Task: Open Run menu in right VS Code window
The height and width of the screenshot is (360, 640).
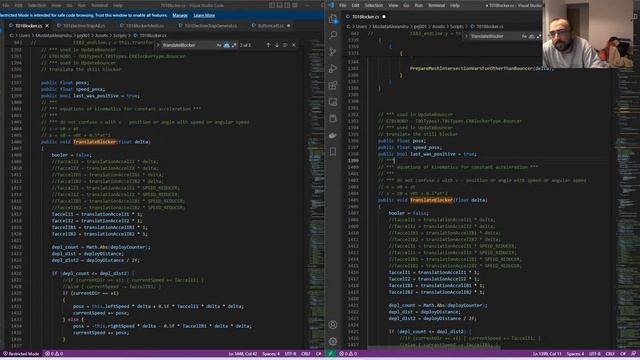Action: (418, 5)
